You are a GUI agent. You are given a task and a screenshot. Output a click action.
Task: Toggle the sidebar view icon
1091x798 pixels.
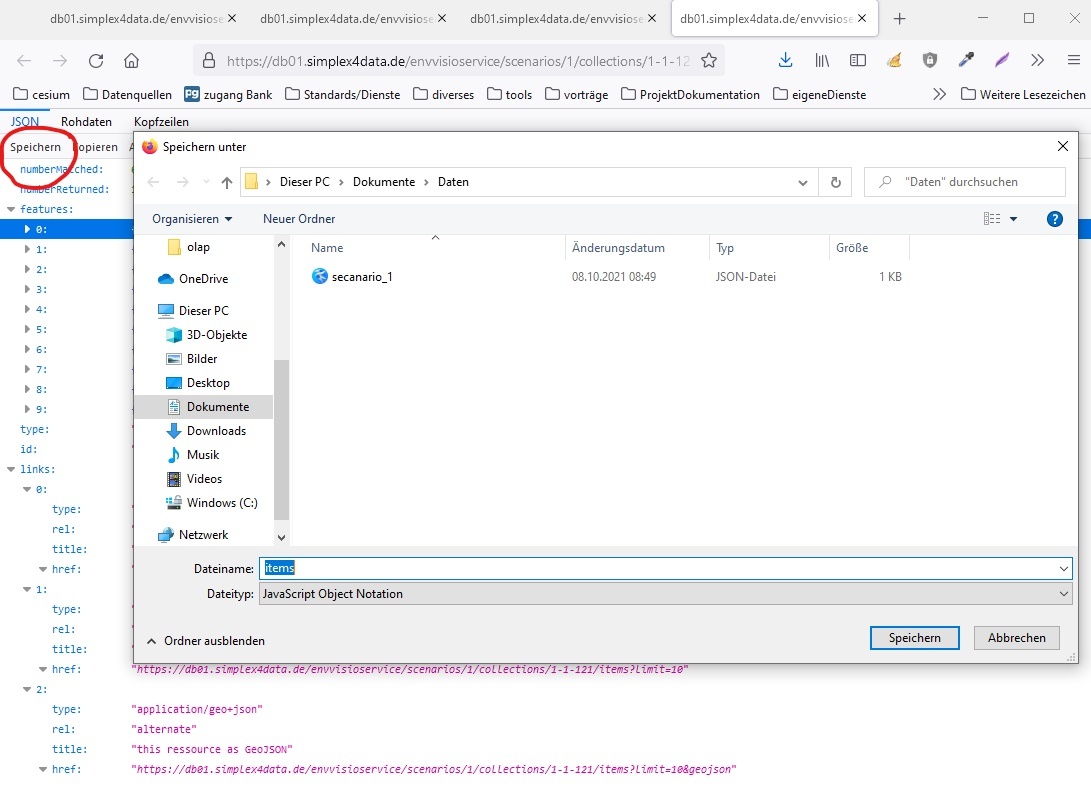tap(857, 60)
